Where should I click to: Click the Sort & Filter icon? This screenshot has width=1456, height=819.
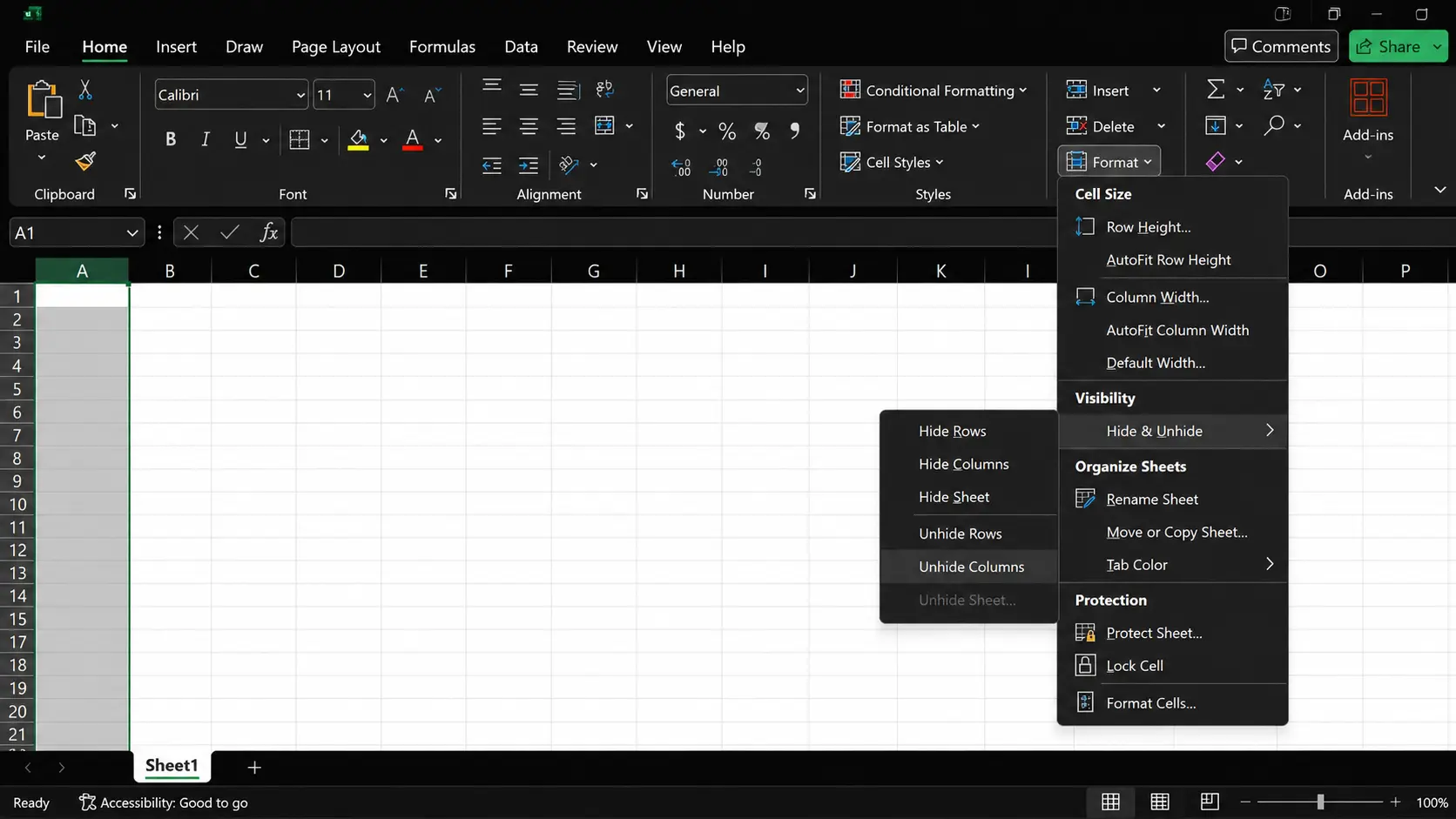coord(1274,89)
